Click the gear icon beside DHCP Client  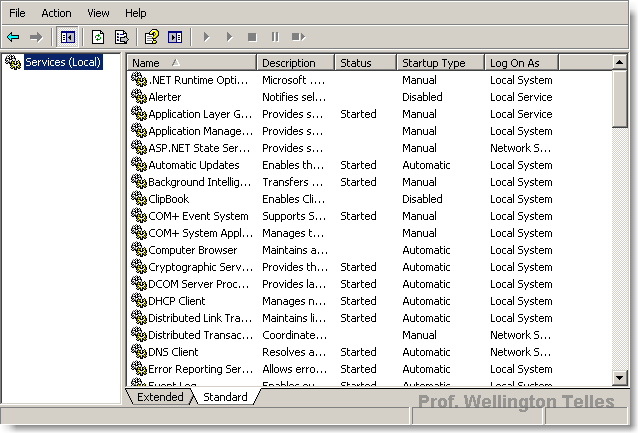click(x=139, y=300)
